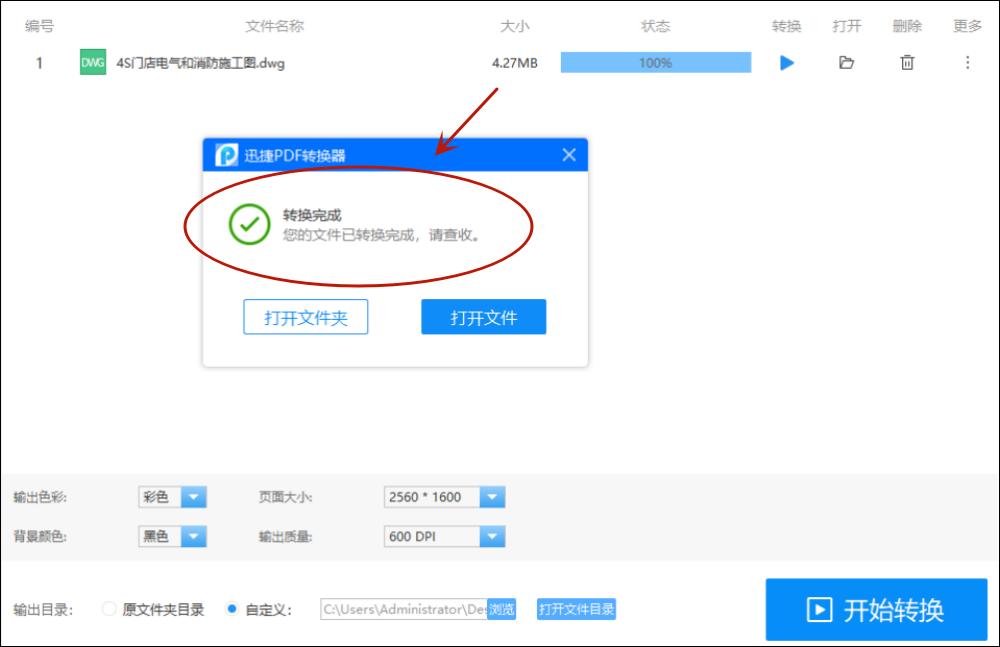This screenshot has height=647, width=1000.
Task: Open the converted file with 打开文件 button
Action: [x=484, y=316]
